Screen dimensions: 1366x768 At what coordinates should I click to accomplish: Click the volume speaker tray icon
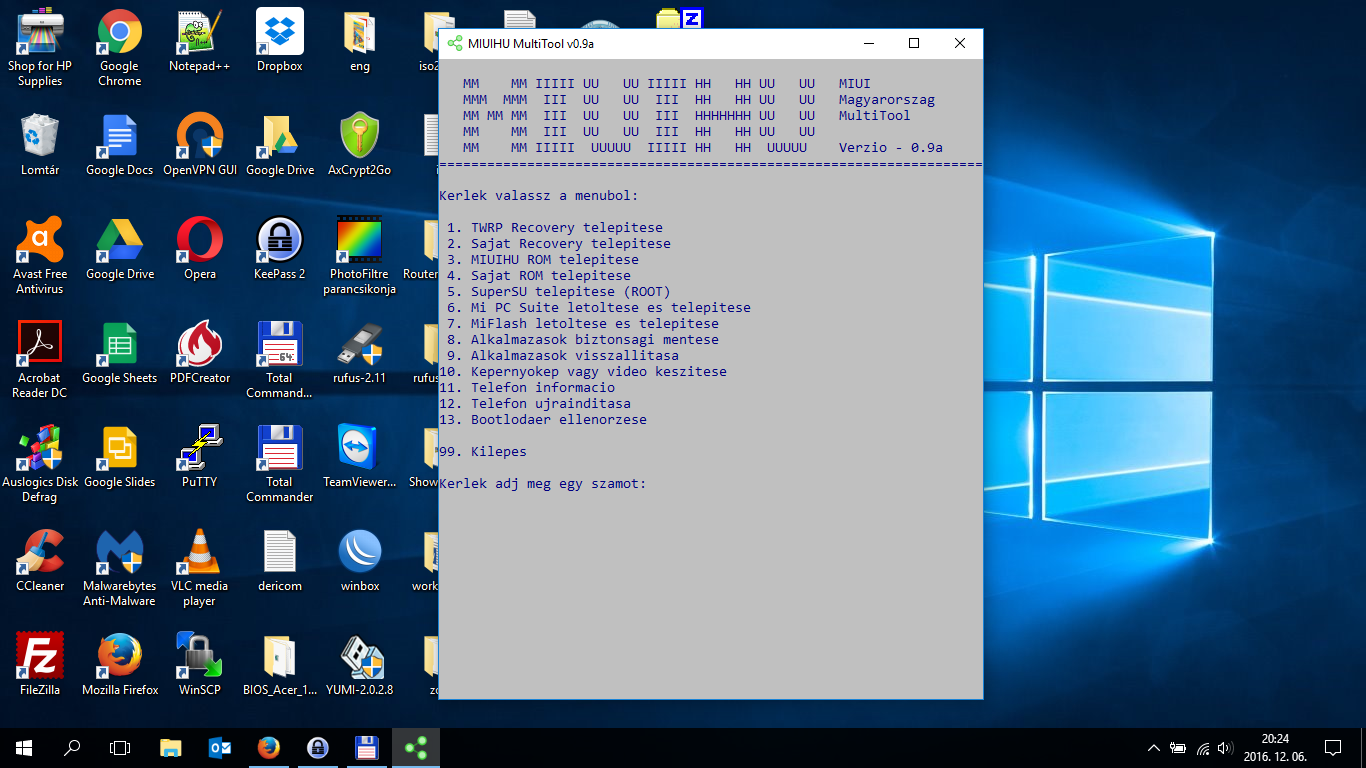coord(1226,747)
